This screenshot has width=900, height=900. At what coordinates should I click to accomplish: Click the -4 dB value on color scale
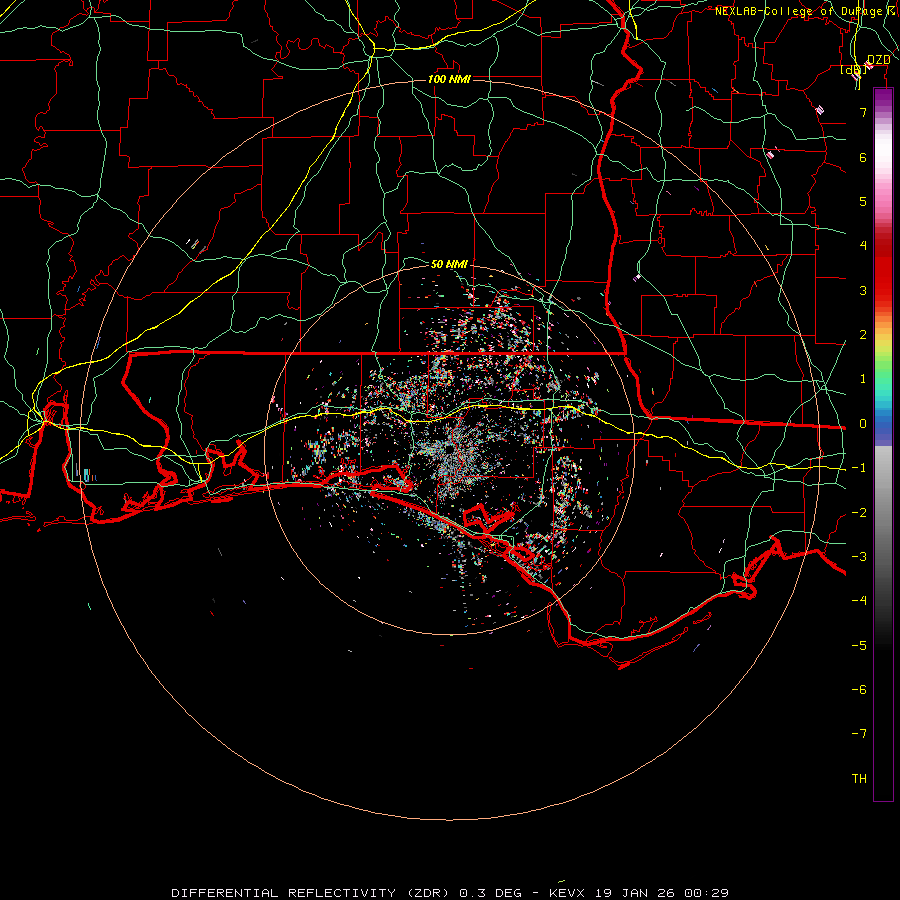coord(859,601)
